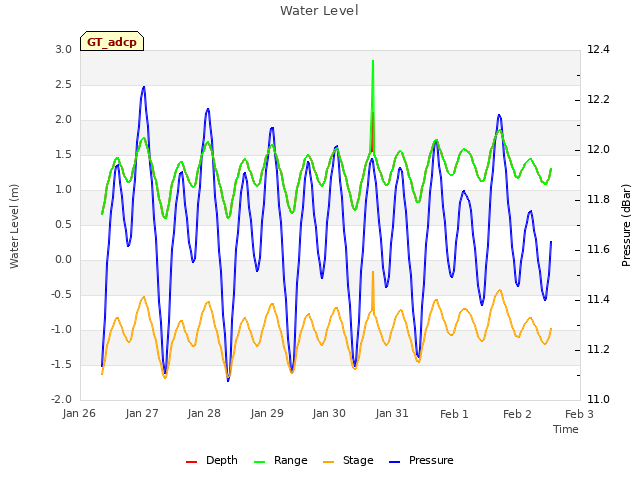Click the Water Level chart title
The width and height of the screenshot is (640, 480).
coord(319,10)
